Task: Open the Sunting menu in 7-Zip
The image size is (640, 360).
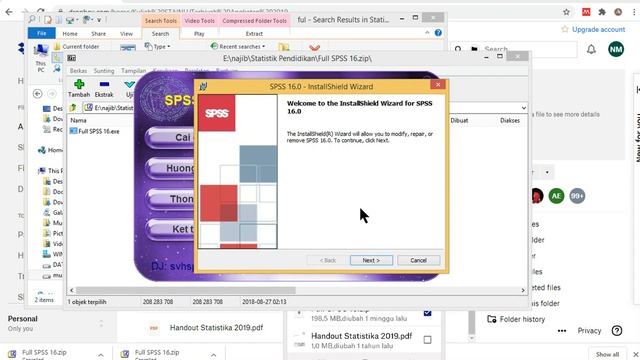Action: coord(104,71)
